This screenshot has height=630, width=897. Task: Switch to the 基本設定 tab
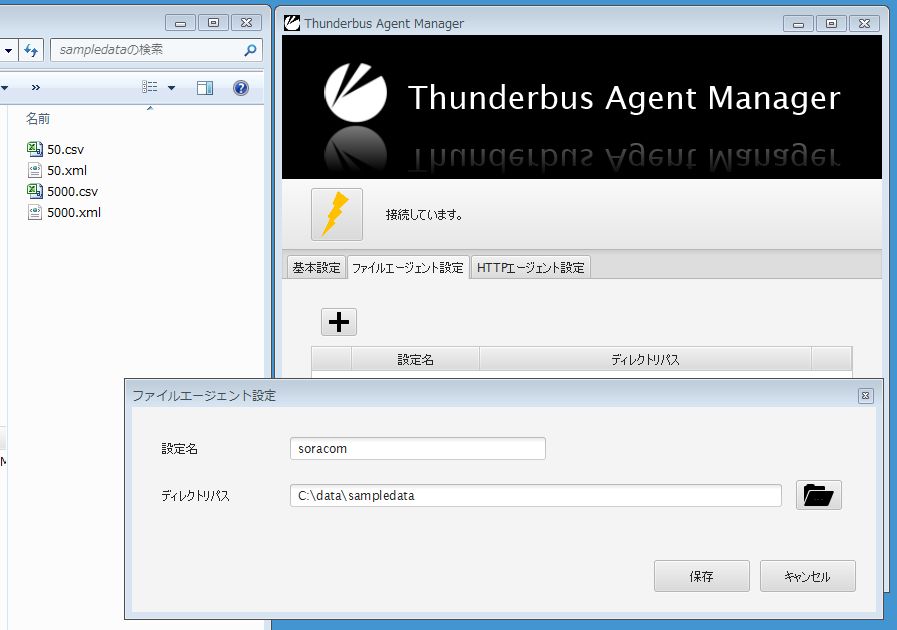pos(316,268)
